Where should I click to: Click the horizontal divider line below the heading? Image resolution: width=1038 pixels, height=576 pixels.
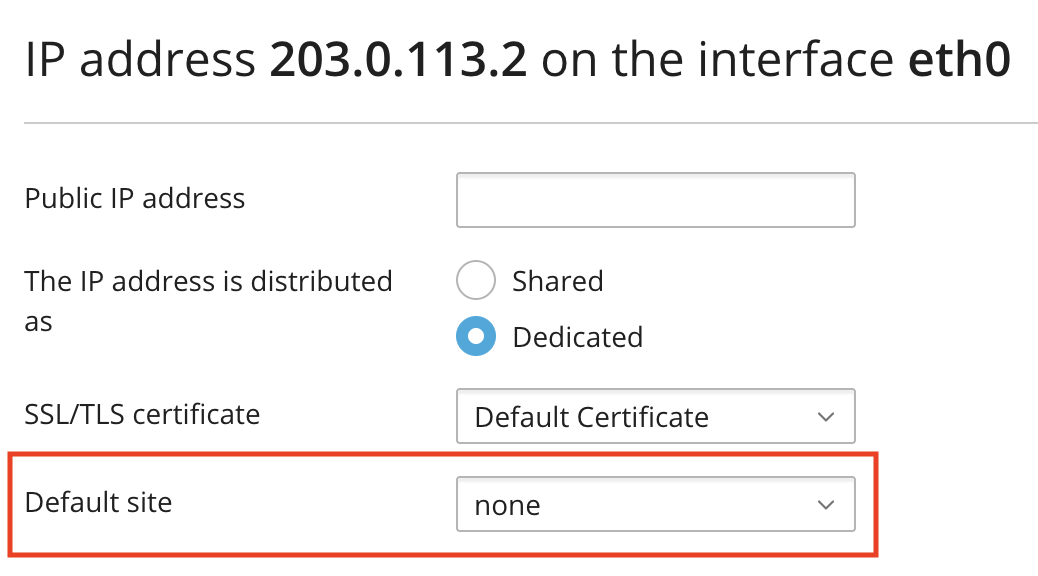(530, 123)
